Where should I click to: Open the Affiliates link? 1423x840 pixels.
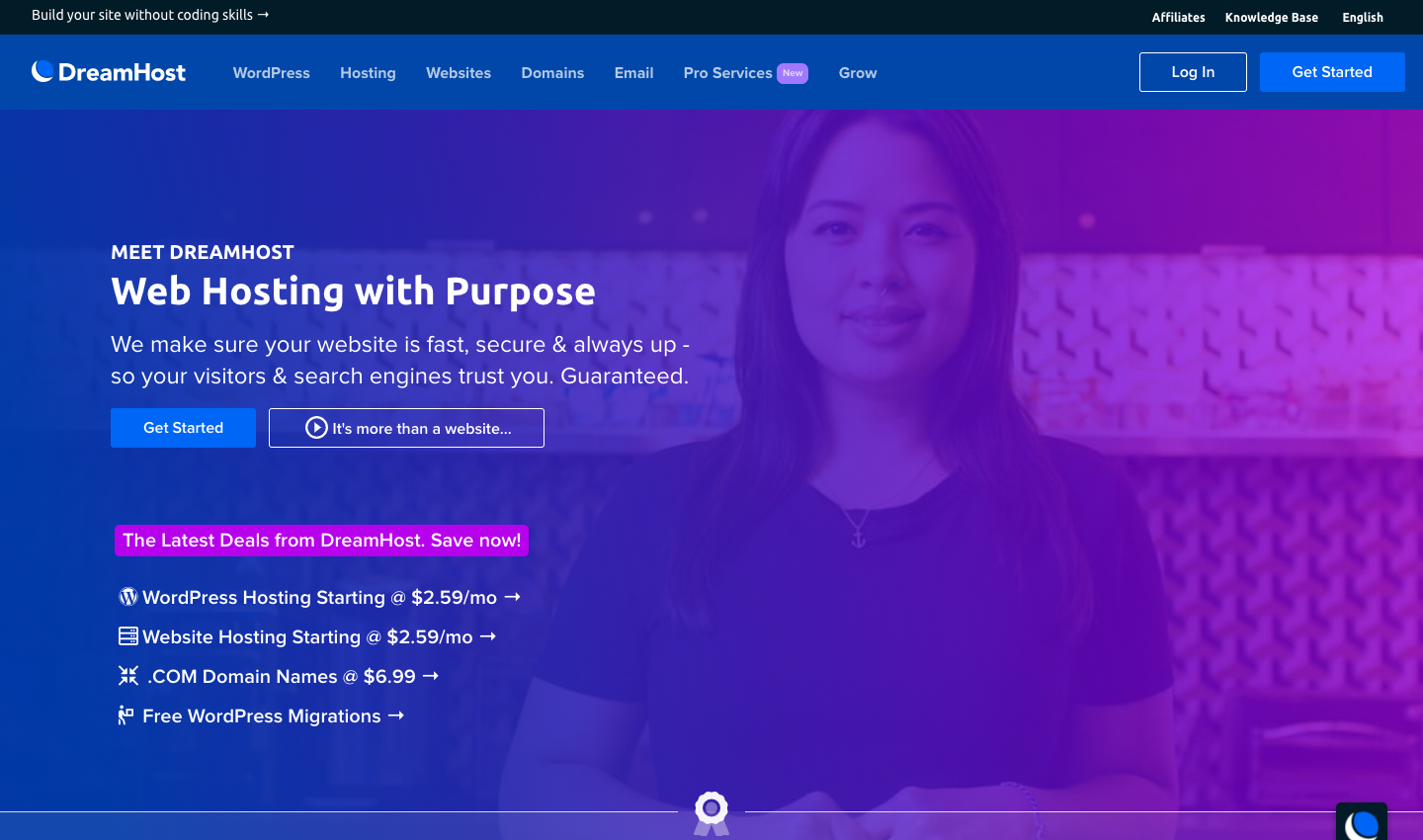(1178, 18)
